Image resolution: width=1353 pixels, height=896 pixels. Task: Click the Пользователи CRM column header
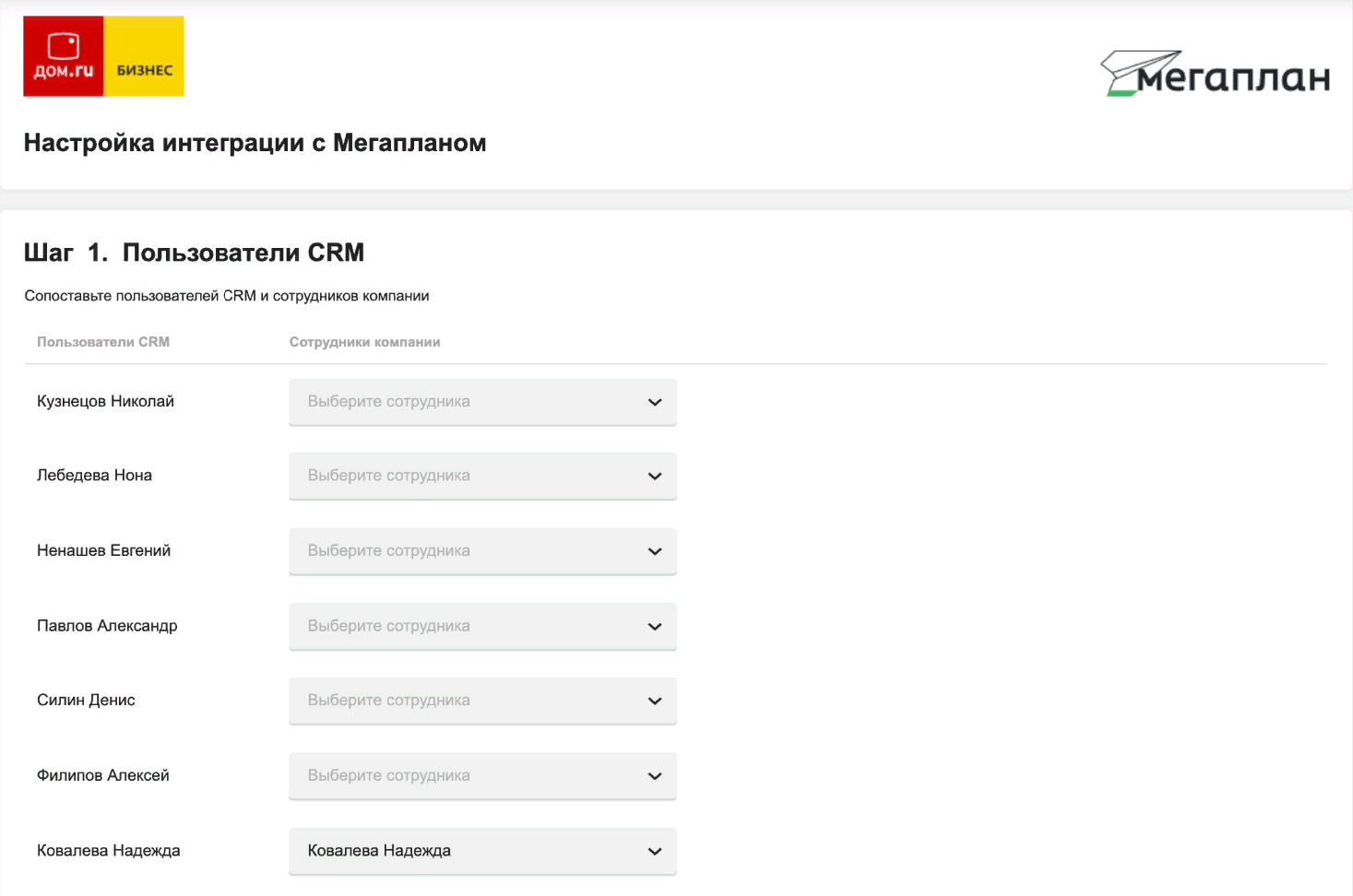pos(103,342)
